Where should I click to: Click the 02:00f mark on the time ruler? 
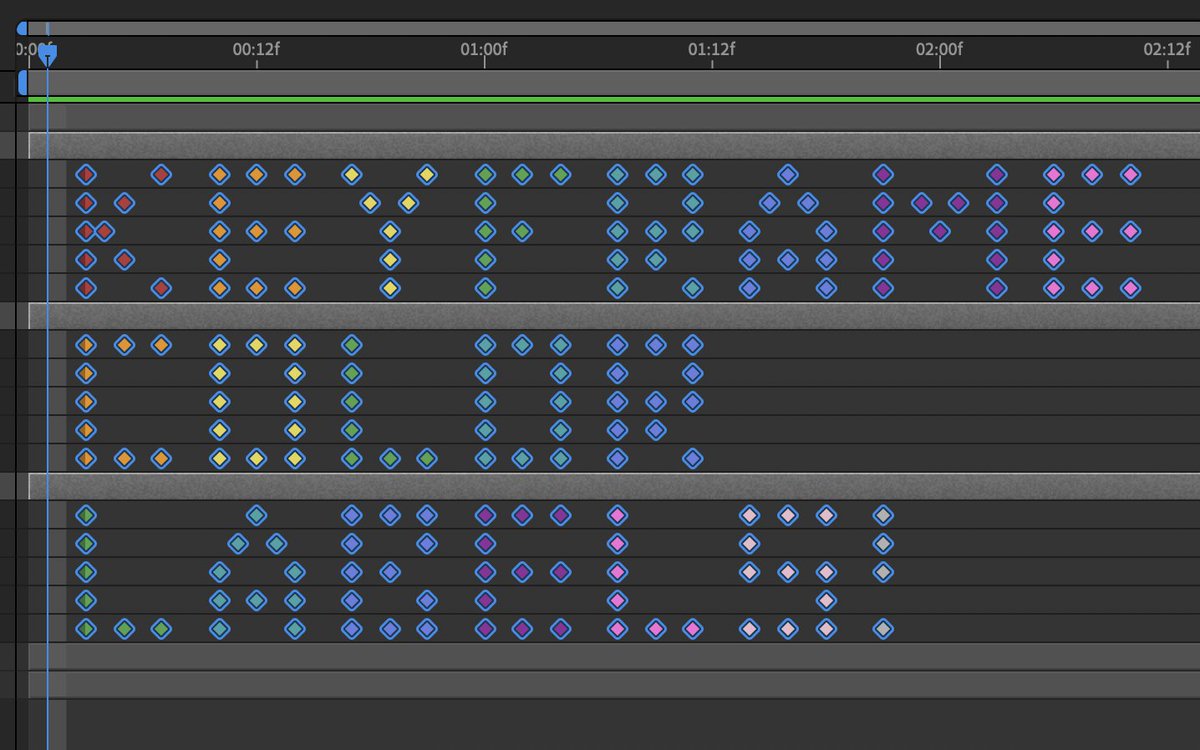pyautogui.click(x=939, y=49)
